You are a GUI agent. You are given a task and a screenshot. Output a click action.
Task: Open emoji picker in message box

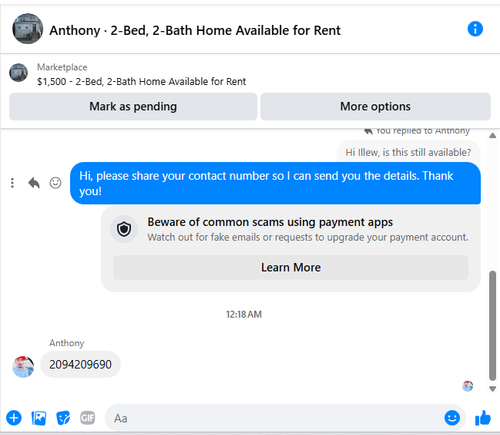click(452, 418)
